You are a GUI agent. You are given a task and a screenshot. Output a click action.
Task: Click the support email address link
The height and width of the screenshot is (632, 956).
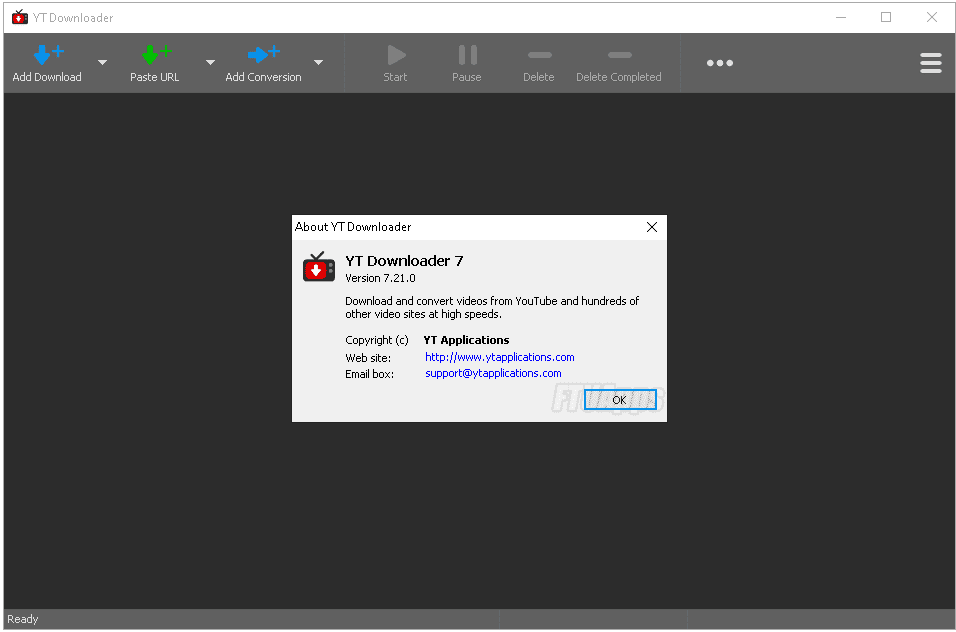point(493,373)
